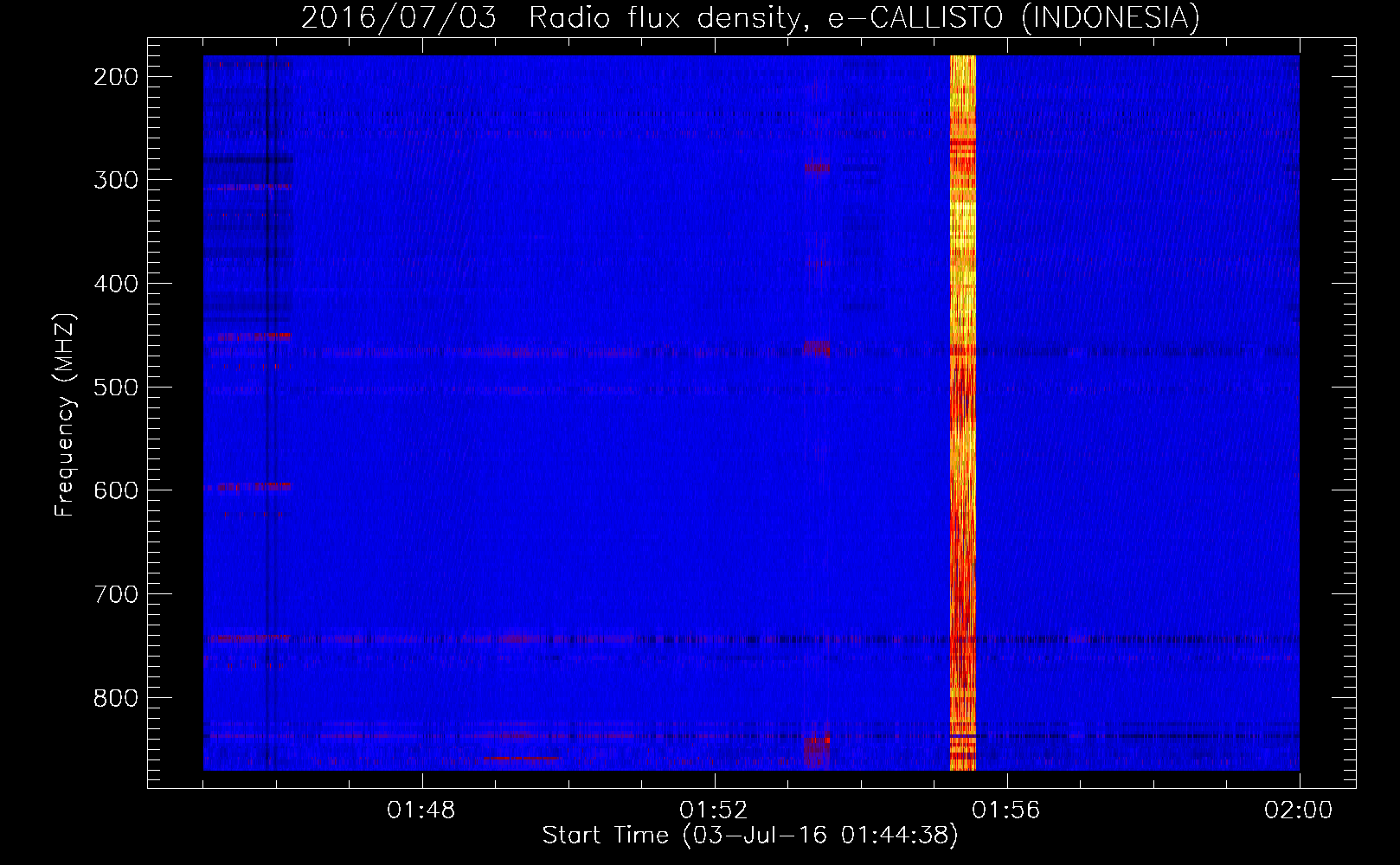Image resolution: width=1400 pixels, height=865 pixels.
Task: Click the Start Time axis label
Action: click(750, 836)
